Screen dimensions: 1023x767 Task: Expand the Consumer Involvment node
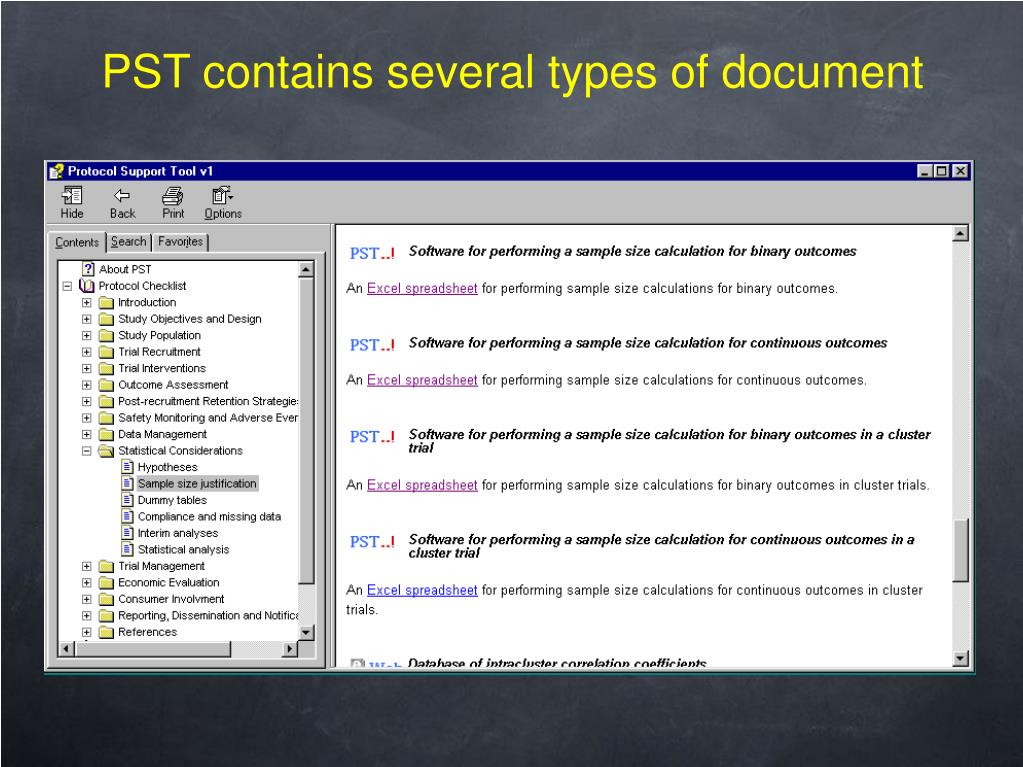pos(86,599)
